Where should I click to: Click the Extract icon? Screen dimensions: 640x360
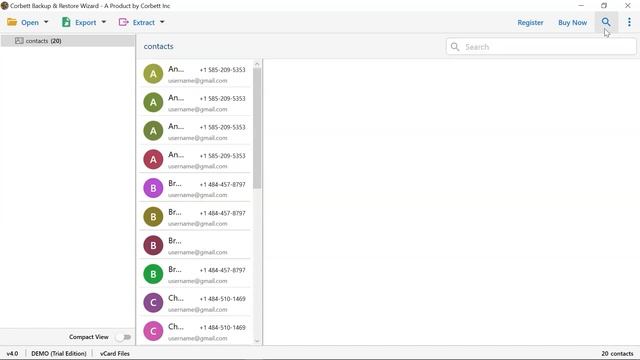coord(123,22)
